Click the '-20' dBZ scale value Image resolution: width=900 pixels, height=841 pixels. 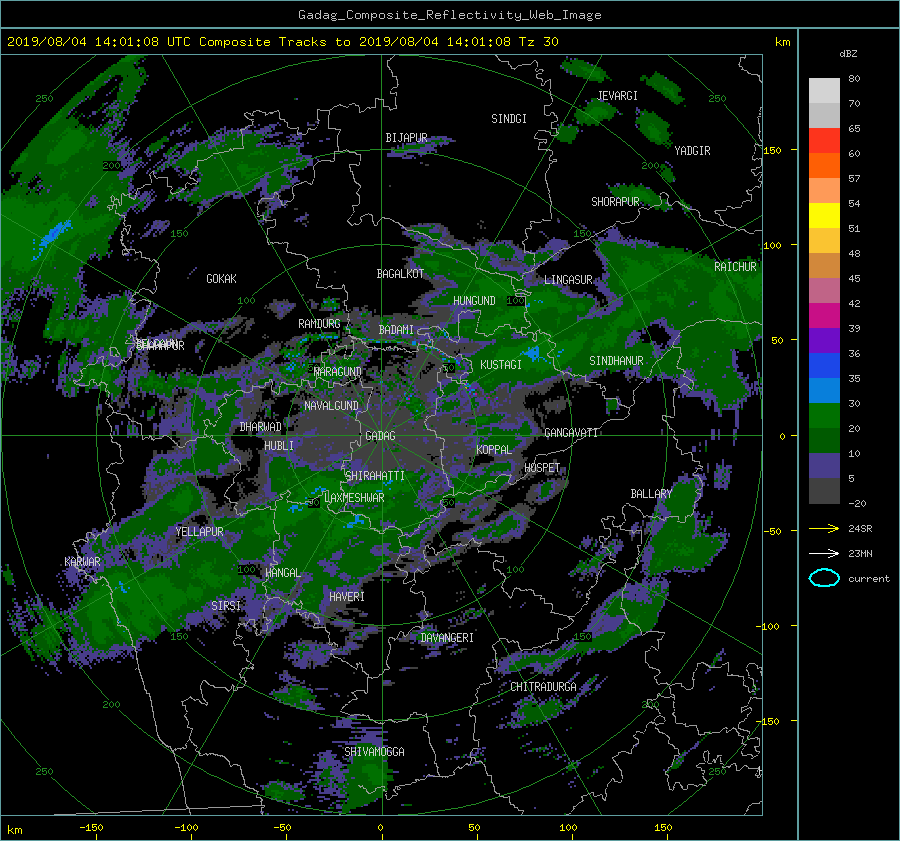857,503
